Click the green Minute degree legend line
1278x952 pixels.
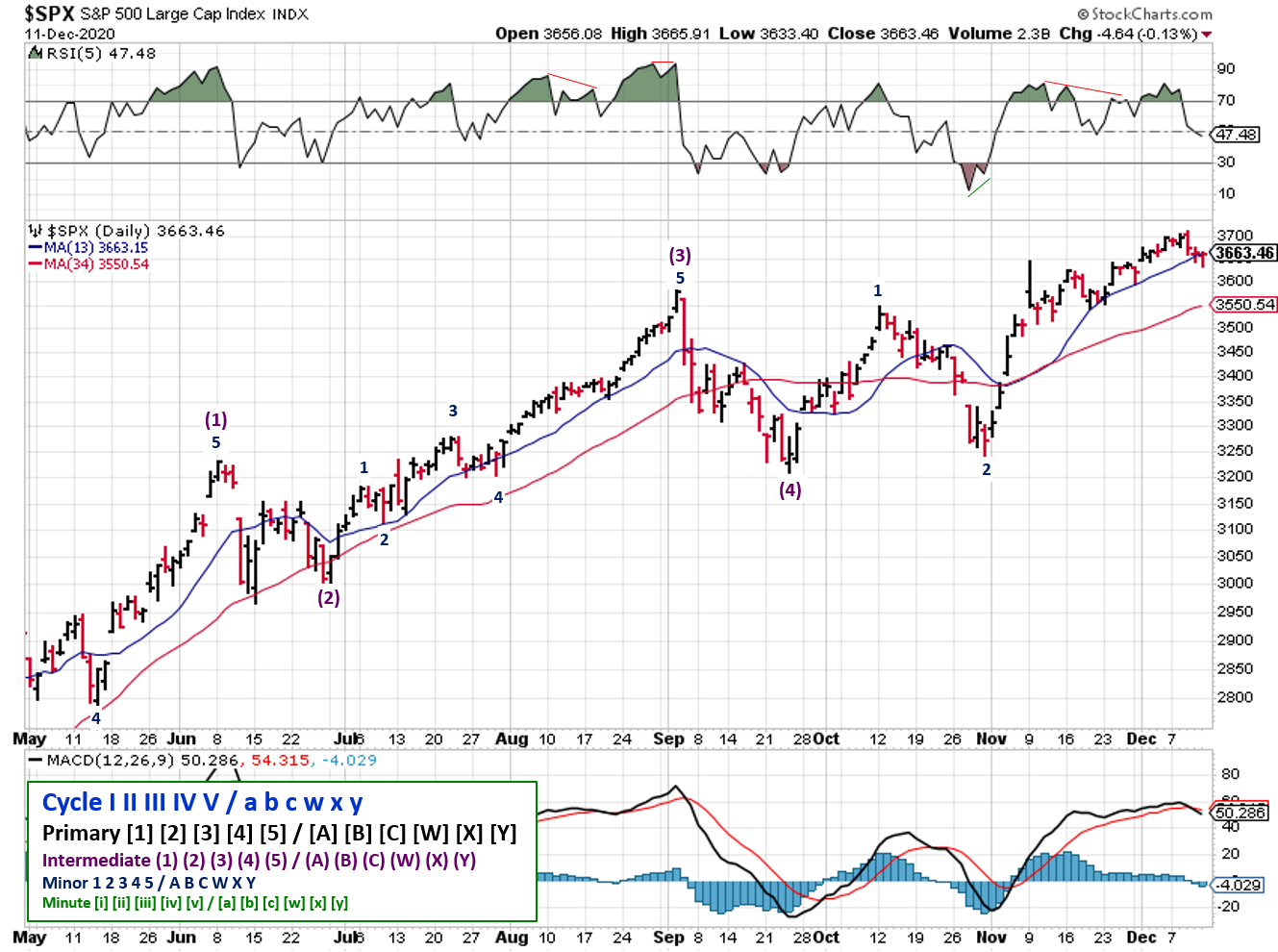[195, 902]
